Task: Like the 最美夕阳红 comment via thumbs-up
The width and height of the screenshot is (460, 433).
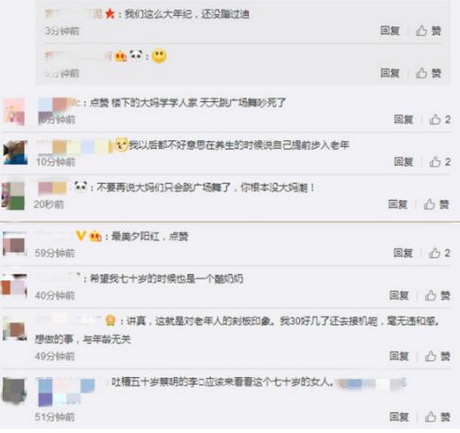Action: [439, 253]
